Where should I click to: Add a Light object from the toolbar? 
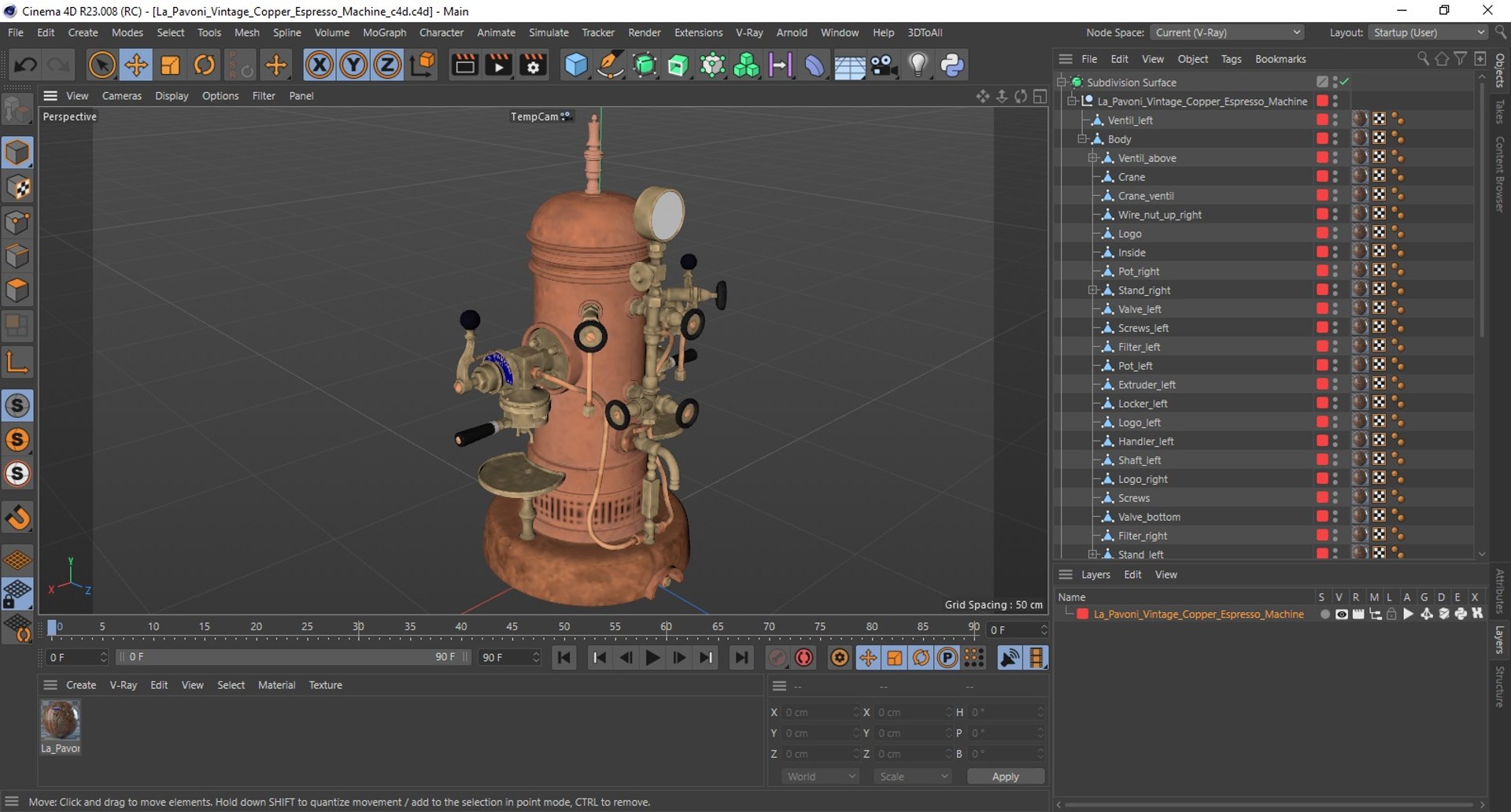click(918, 65)
